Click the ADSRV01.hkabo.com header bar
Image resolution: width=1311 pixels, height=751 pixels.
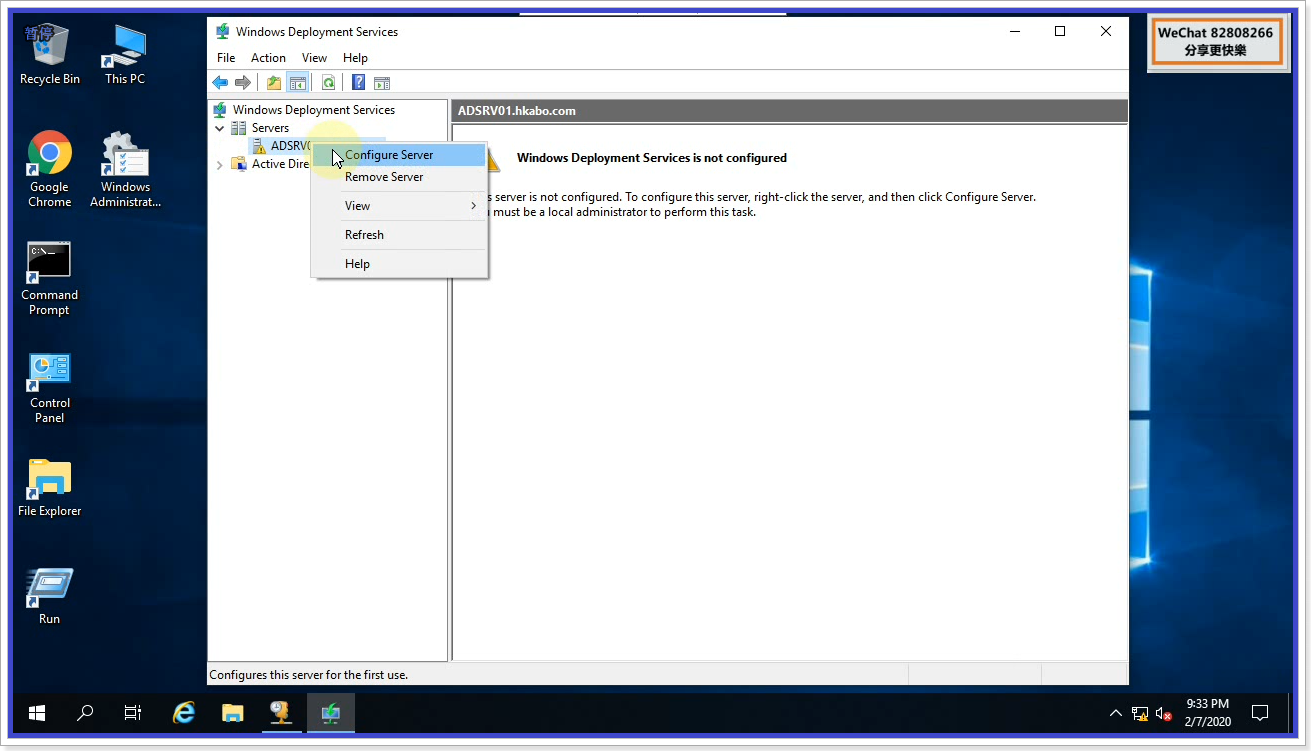790,111
